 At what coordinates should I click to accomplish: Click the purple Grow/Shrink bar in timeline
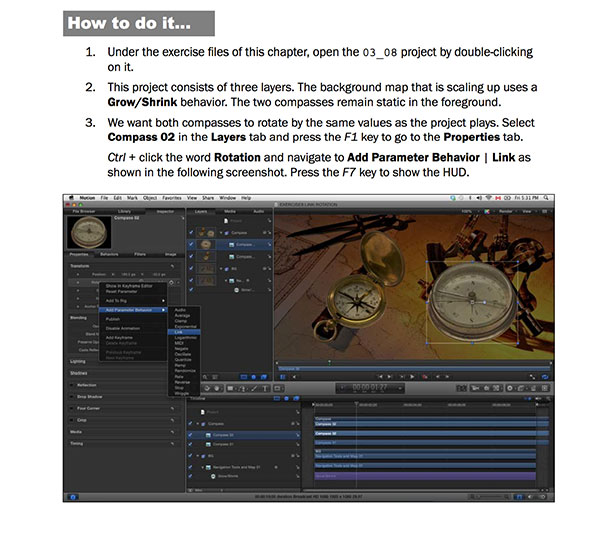(425, 476)
